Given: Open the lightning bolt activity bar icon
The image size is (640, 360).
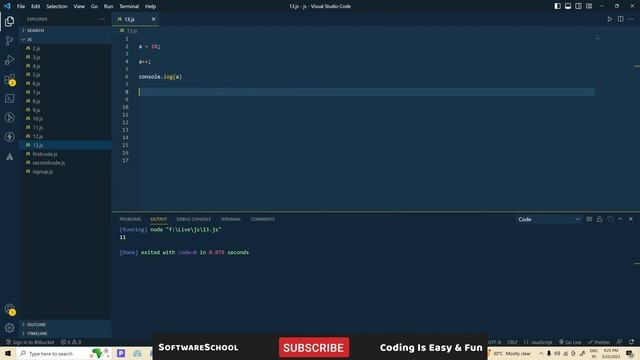Looking at the screenshot, I should [x=9, y=137].
